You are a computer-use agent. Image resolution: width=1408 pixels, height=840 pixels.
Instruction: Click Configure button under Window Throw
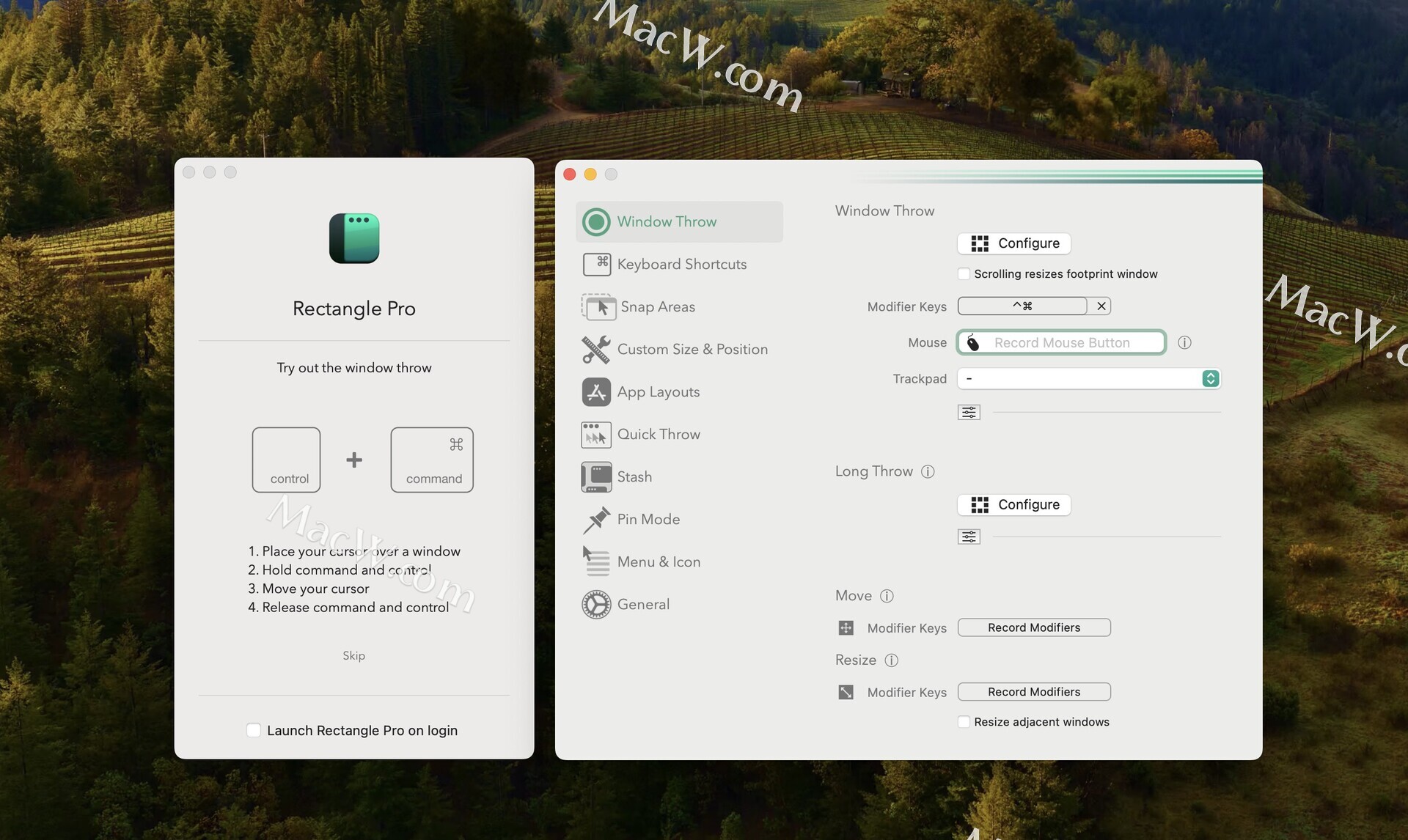[x=1014, y=243]
